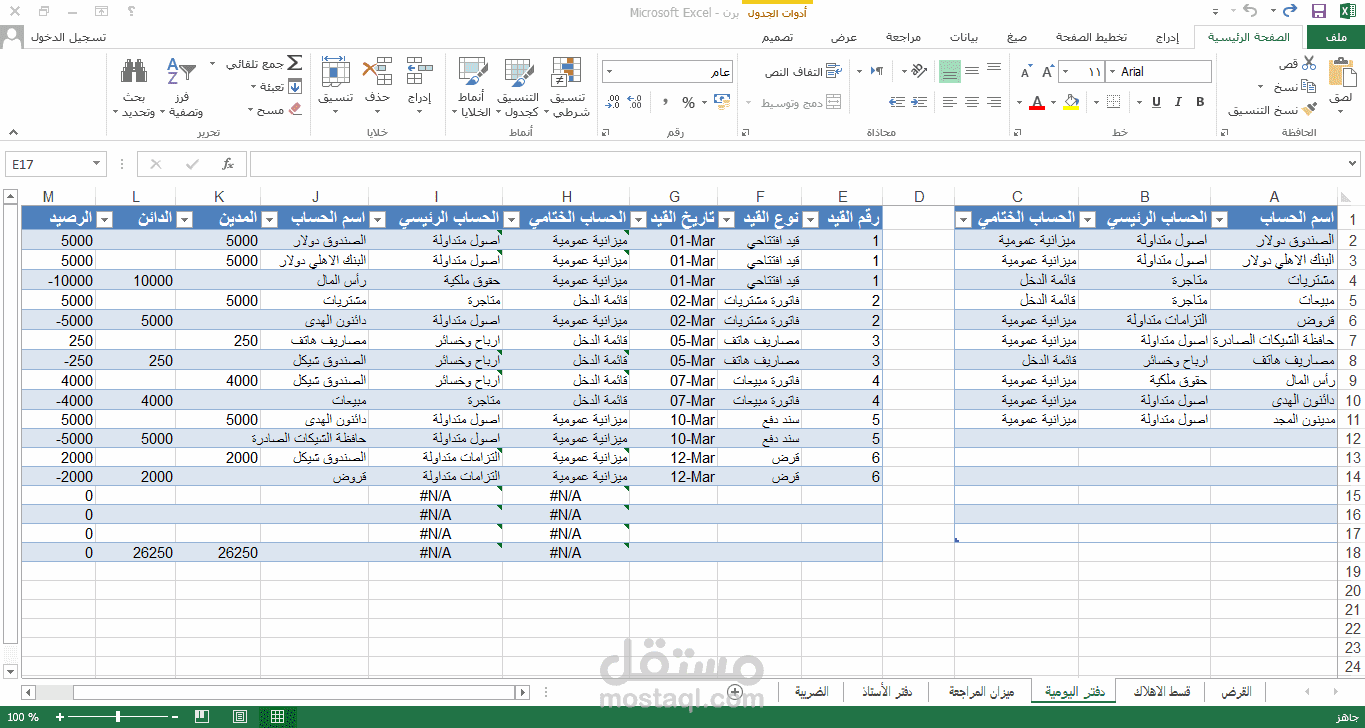Click the Fill Color bucket icon
The image size is (1365, 728).
pyautogui.click(x=1071, y=101)
